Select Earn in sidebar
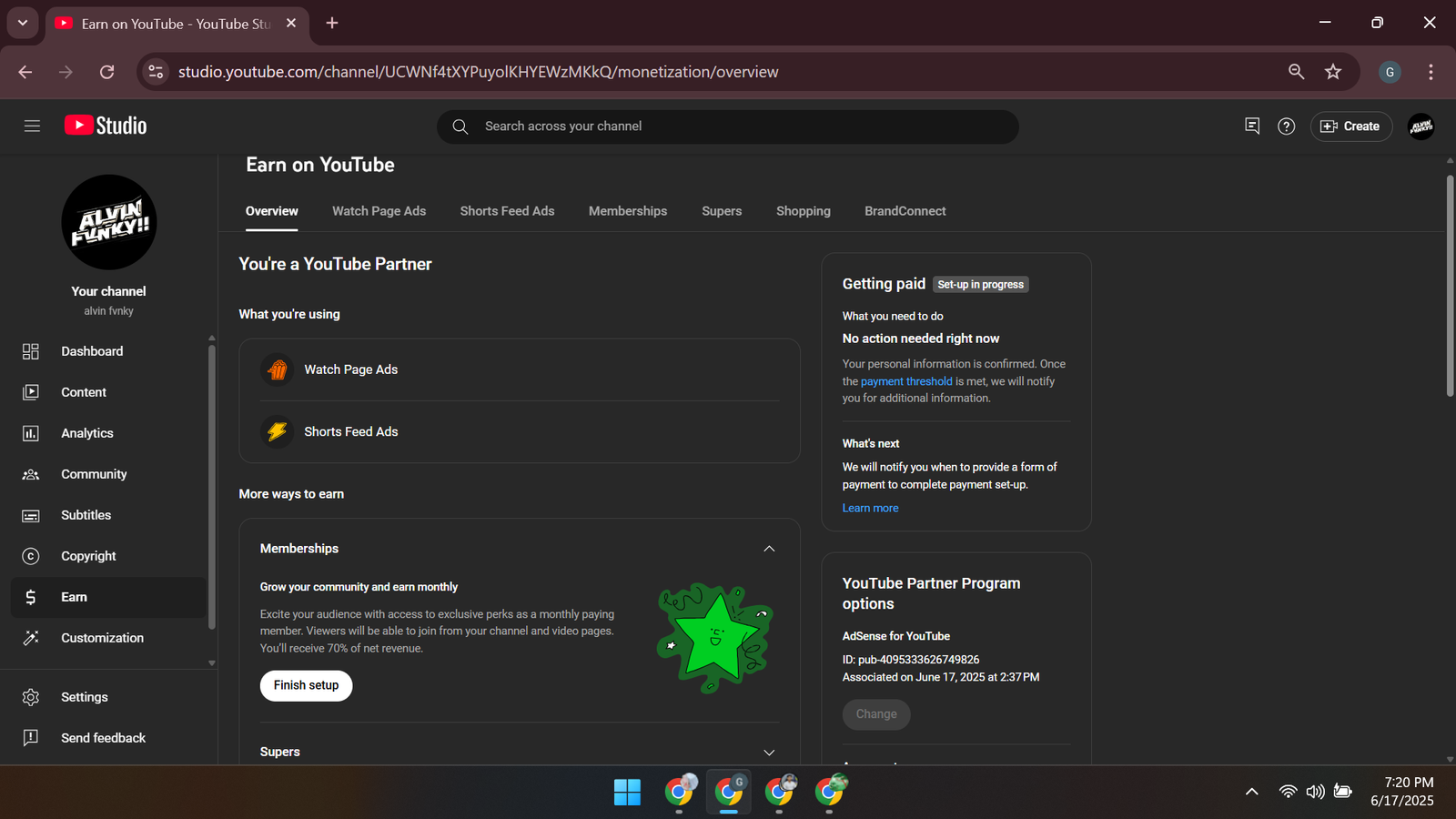This screenshot has height=819, width=1456. point(108,597)
